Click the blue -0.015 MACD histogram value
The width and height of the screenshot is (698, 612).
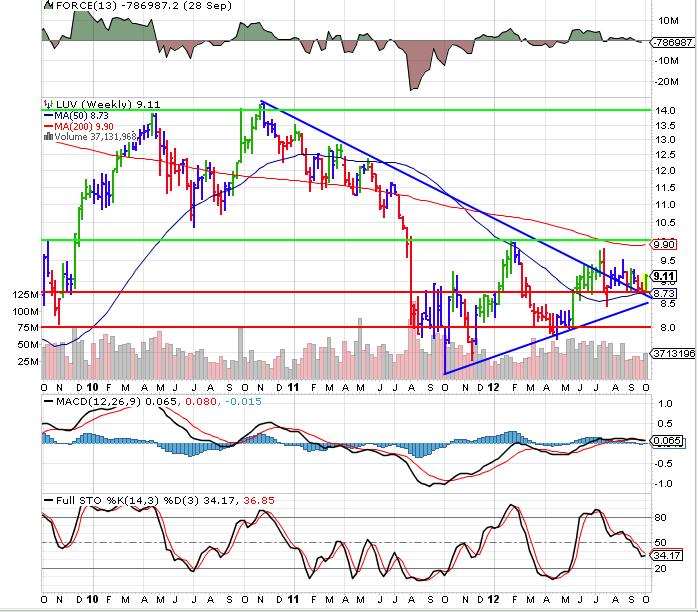[243, 401]
